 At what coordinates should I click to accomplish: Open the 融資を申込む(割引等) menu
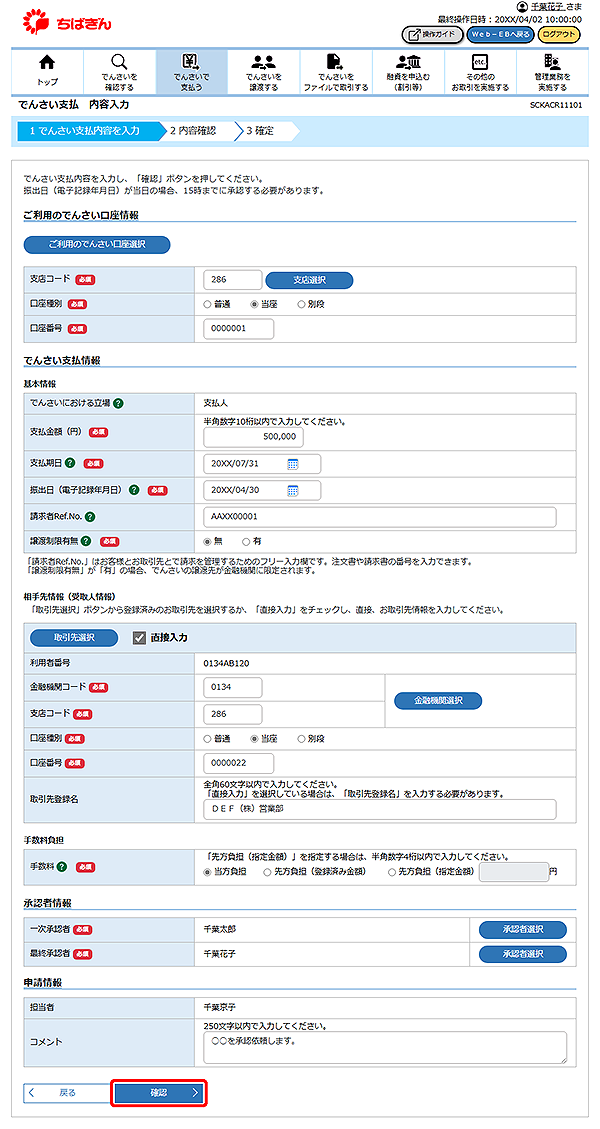[x=408, y=71]
